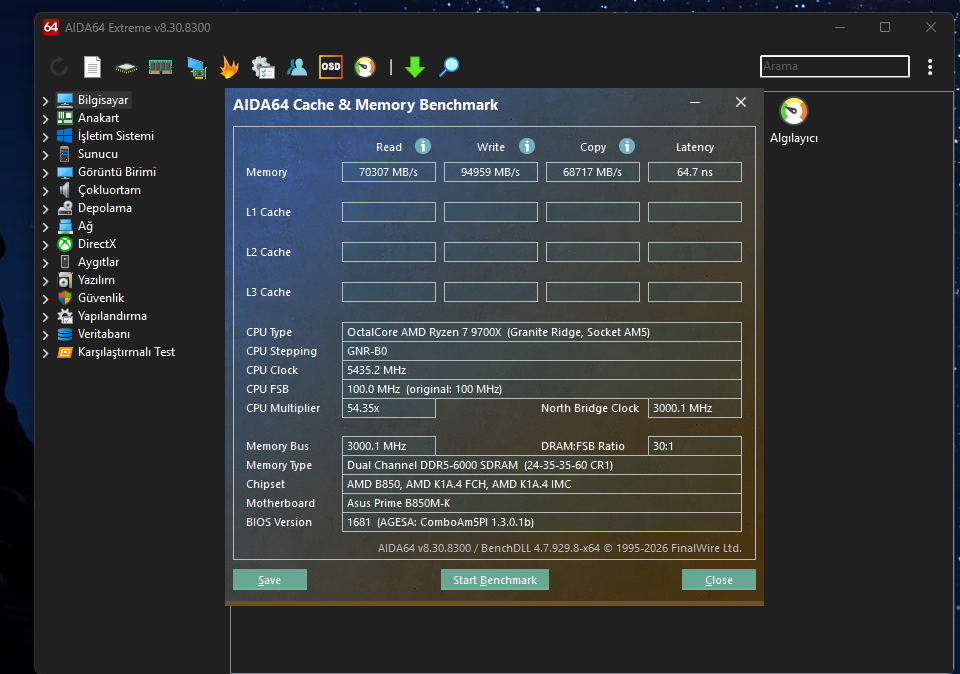Click the L1 Cache Read result box
This screenshot has width=960, height=674.
pos(389,212)
